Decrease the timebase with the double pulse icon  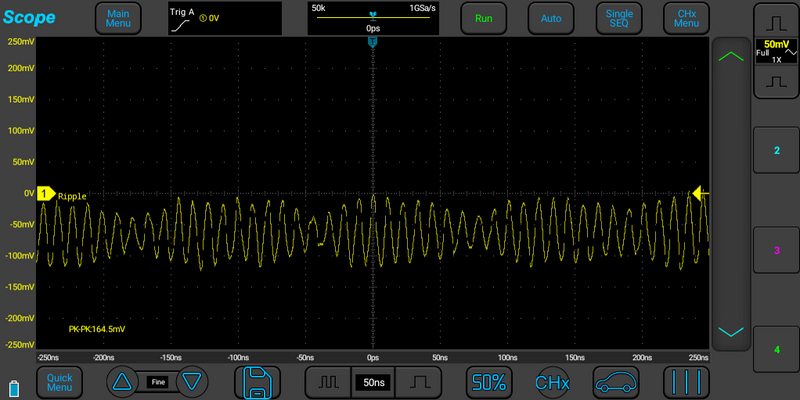point(328,382)
